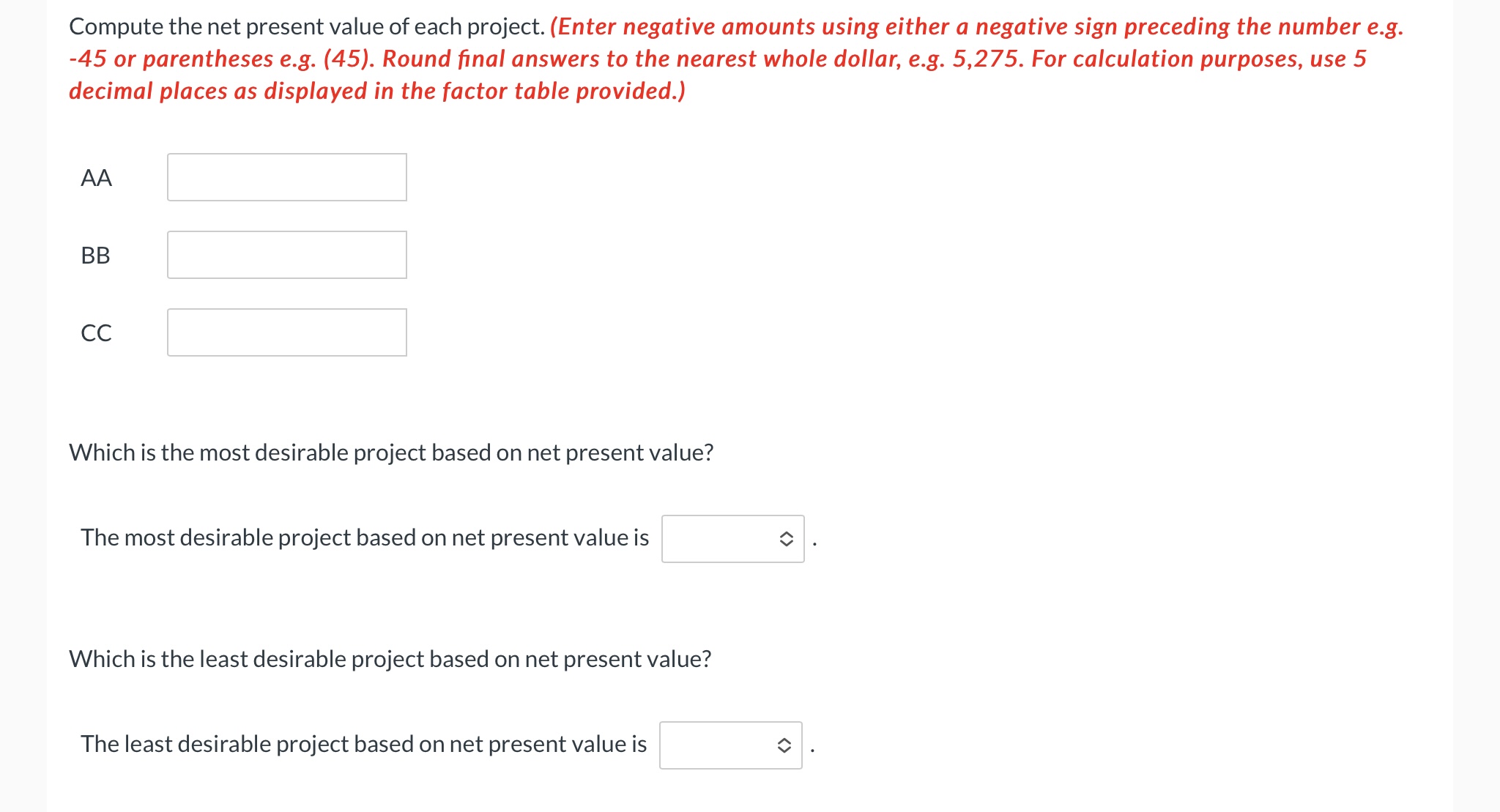This screenshot has width=1500, height=812.
Task: Click the BB project label
Action: (95, 255)
